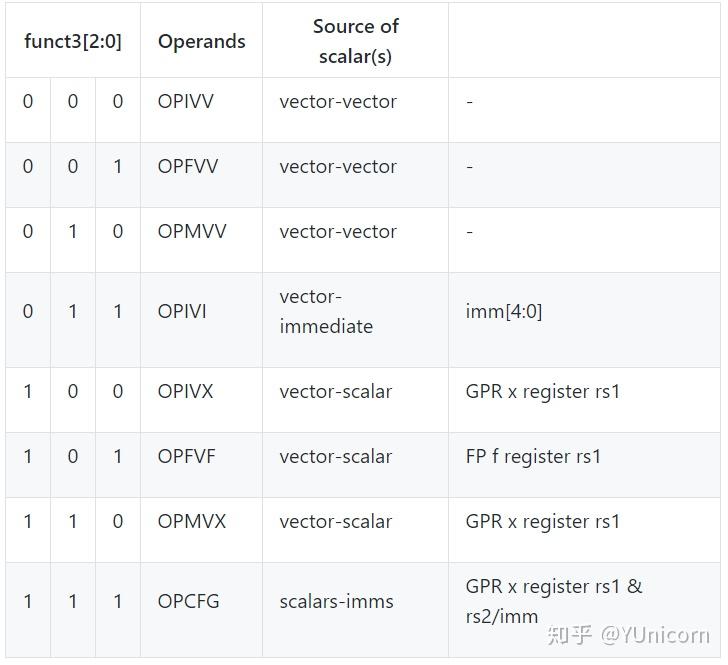The height and width of the screenshot is (665, 728).
Task: Select the Operands column header
Action: click(201, 42)
